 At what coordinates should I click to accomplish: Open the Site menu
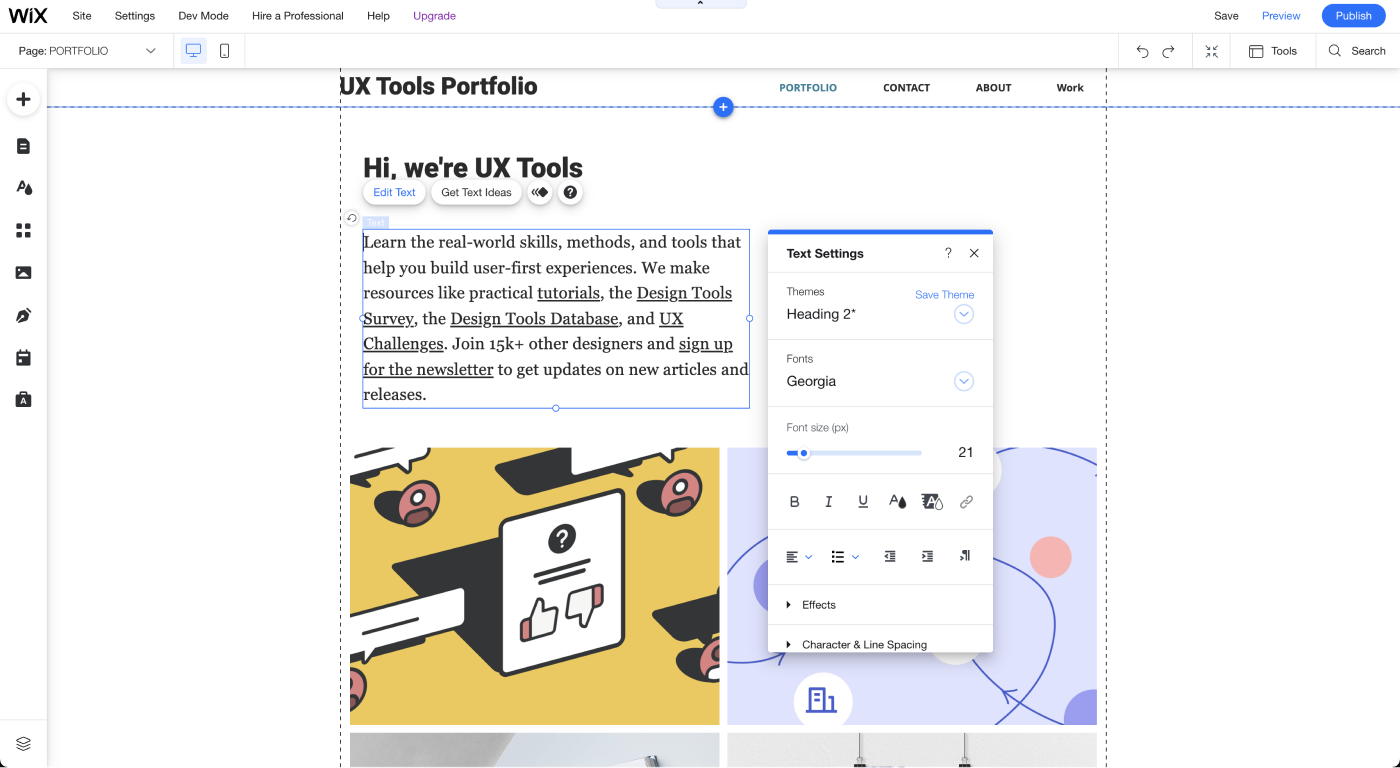tap(82, 16)
